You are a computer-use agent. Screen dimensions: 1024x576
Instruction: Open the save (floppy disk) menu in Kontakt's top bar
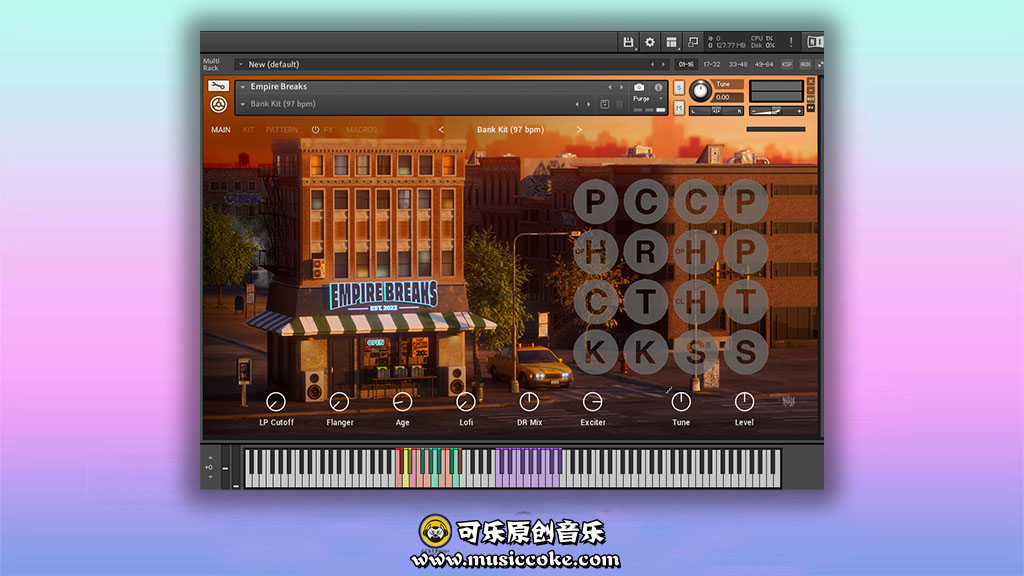pos(628,42)
